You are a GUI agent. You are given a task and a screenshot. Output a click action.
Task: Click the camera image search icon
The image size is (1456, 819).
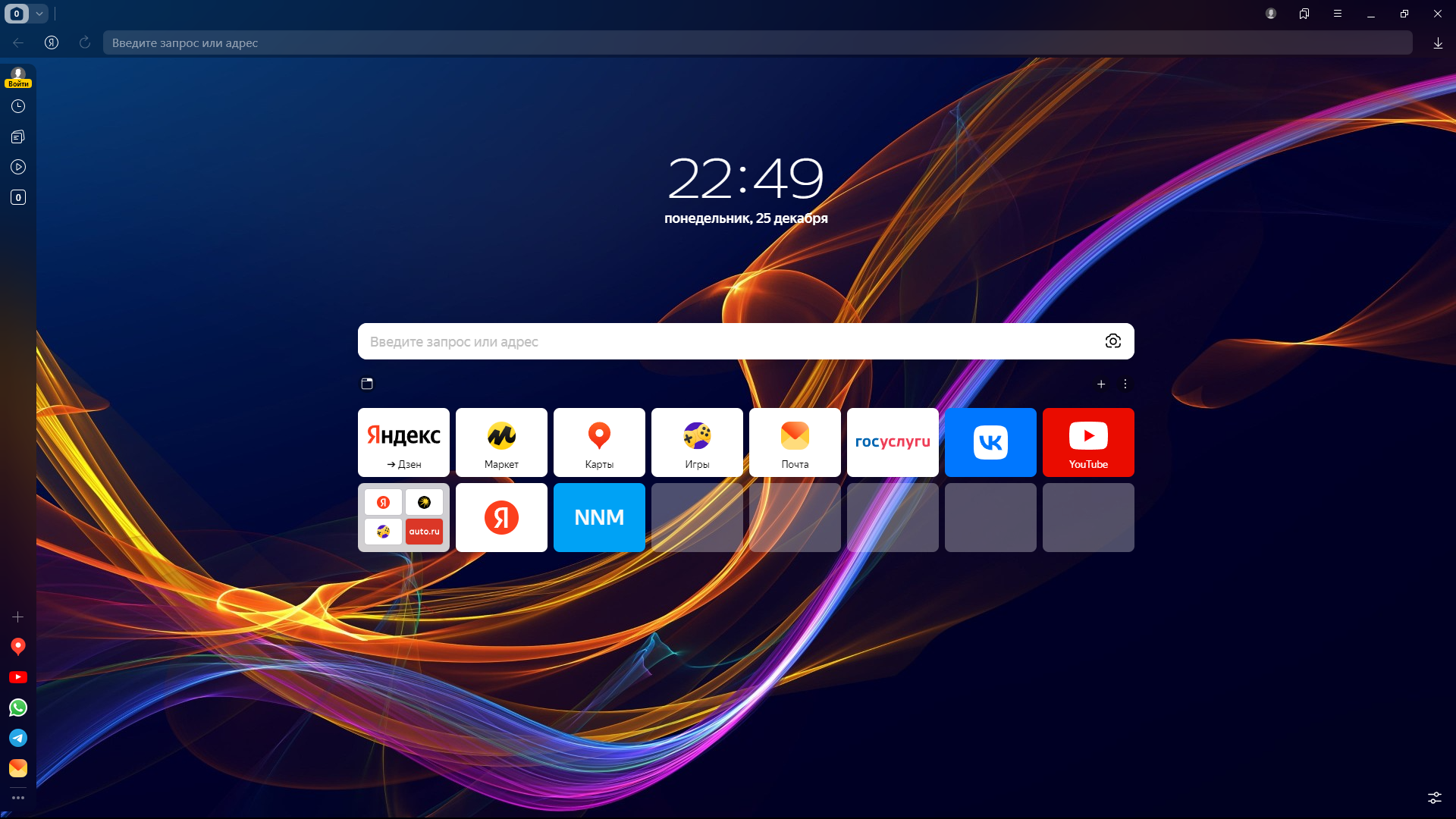tap(1112, 341)
